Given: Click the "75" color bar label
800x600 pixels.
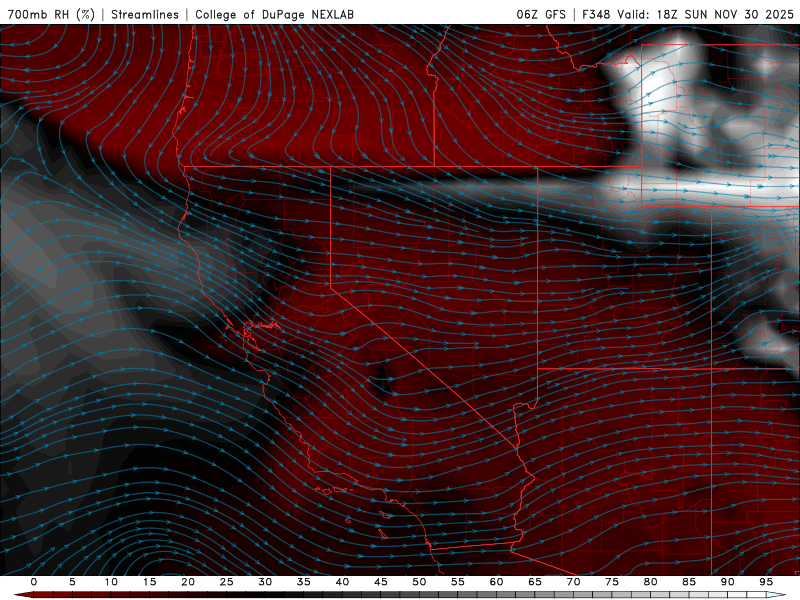Looking at the screenshot, I should 612,582.
